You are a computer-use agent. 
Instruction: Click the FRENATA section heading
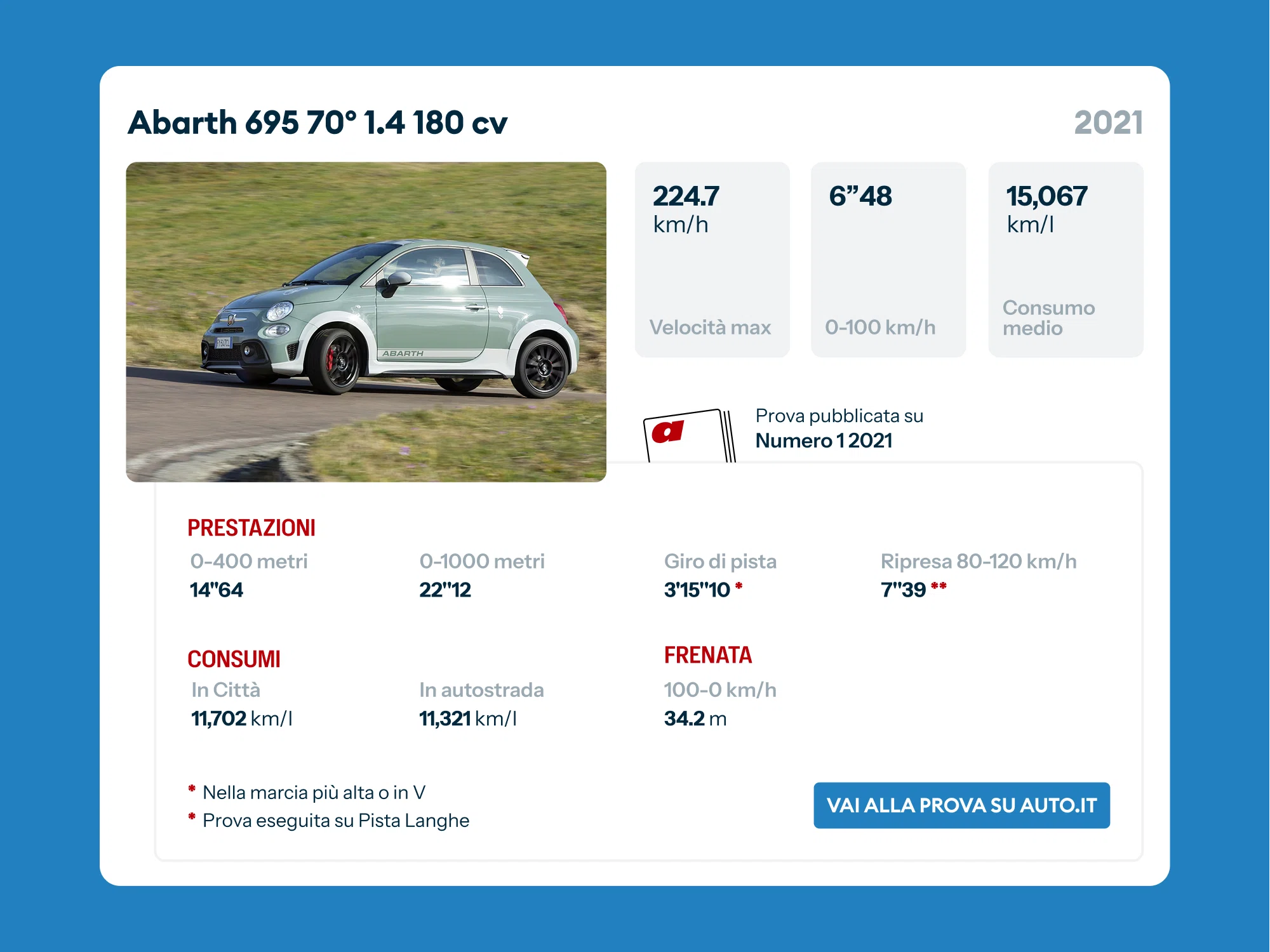707,655
